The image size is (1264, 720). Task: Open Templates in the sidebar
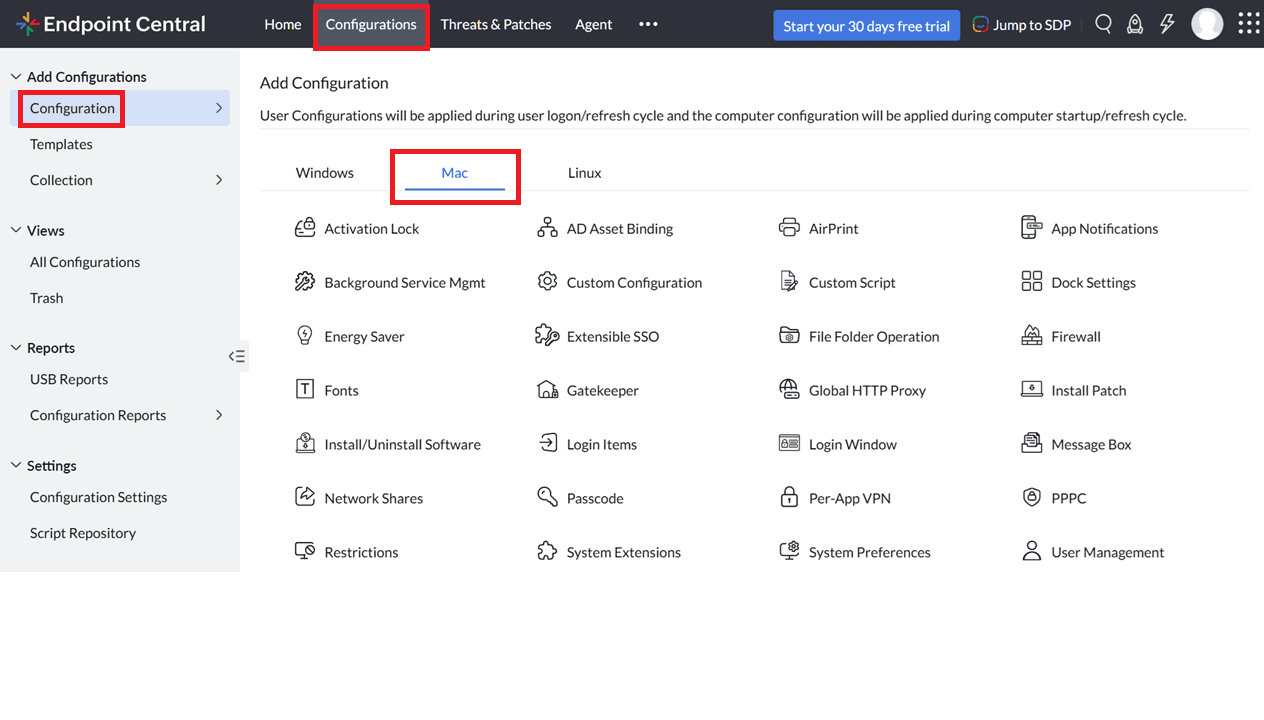coord(61,144)
